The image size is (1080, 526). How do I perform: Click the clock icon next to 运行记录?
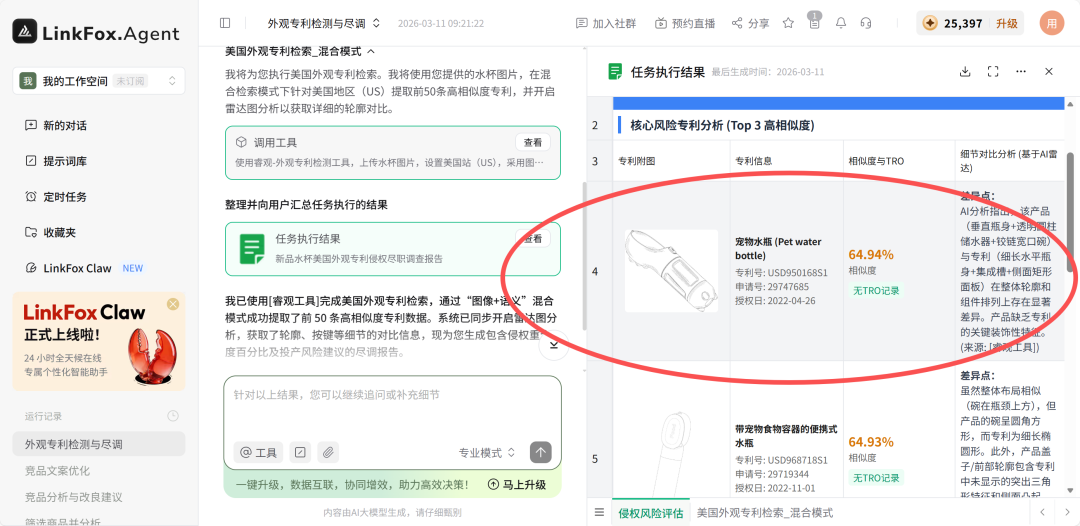[173, 416]
